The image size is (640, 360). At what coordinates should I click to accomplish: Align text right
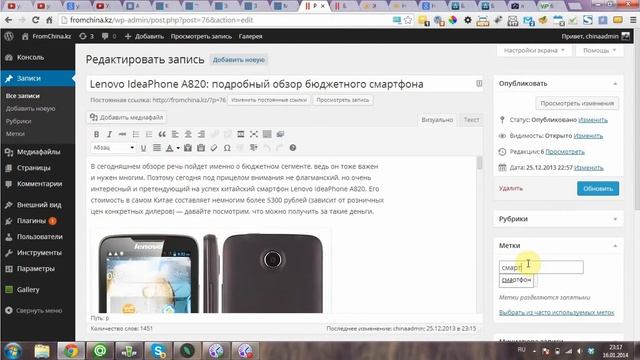[x=201, y=134]
